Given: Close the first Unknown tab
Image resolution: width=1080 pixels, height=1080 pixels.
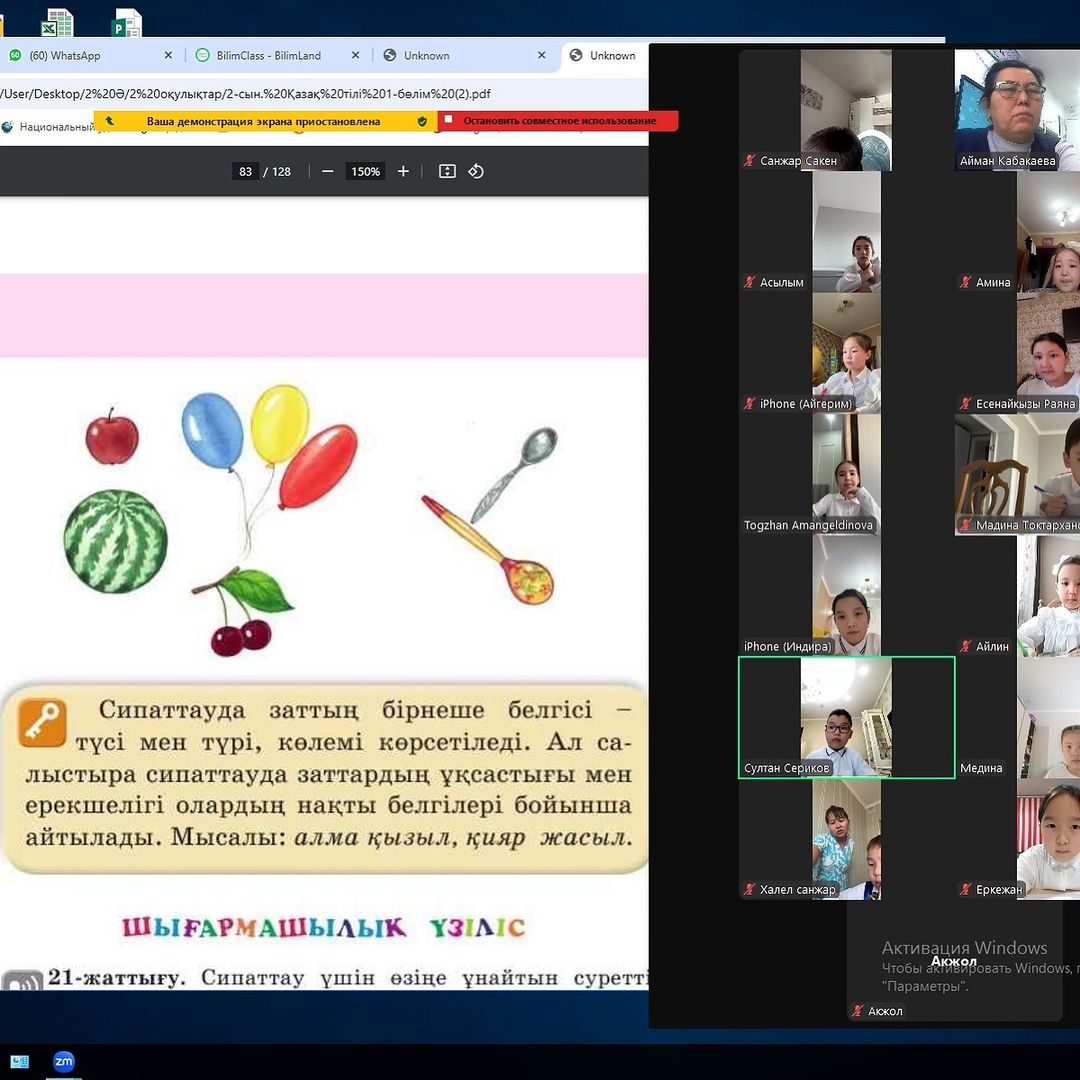Looking at the screenshot, I should 541,55.
